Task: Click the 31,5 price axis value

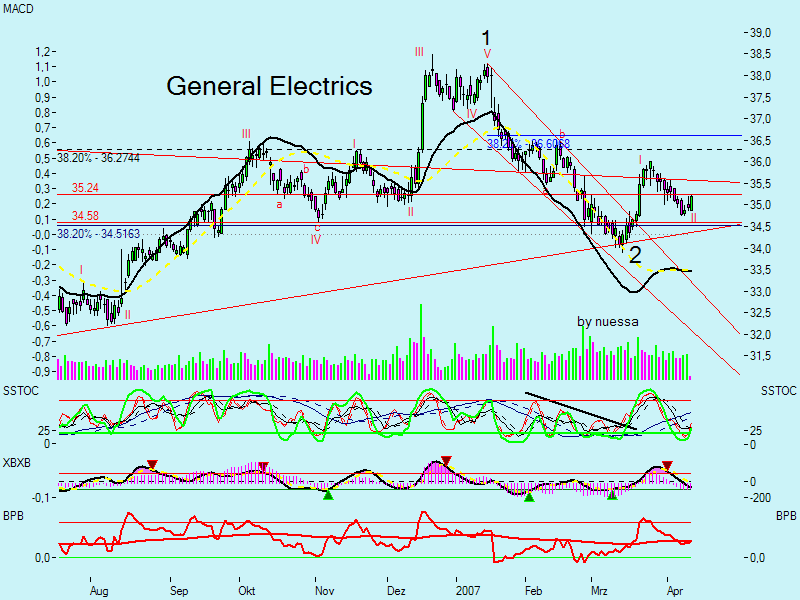Action: [761, 357]
